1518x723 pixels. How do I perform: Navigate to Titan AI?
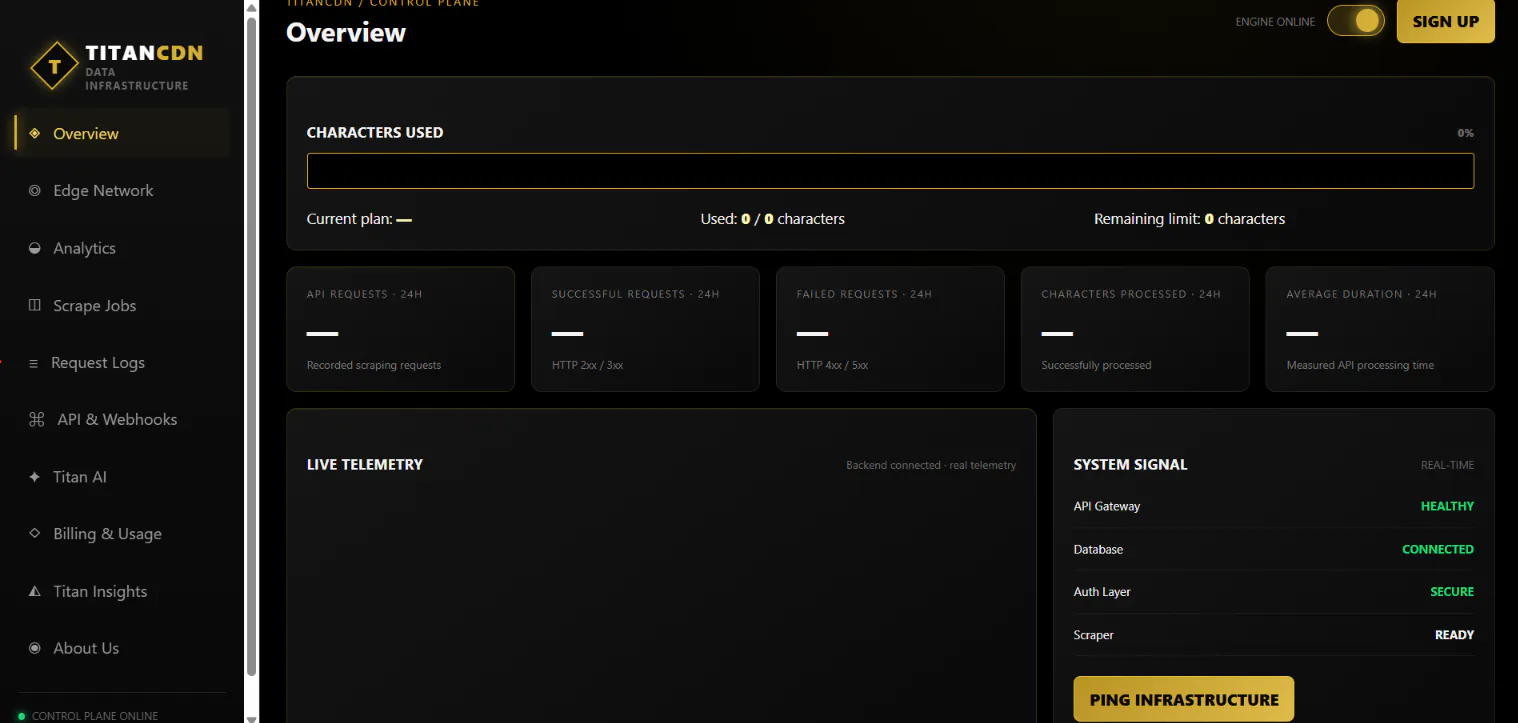pyautogui.click(x=122, y=477)
